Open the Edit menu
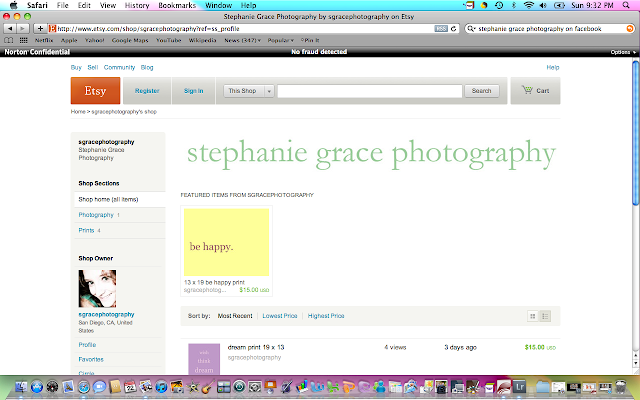Image resolution: width=640 pixels, height=400 pixels. 84,5
